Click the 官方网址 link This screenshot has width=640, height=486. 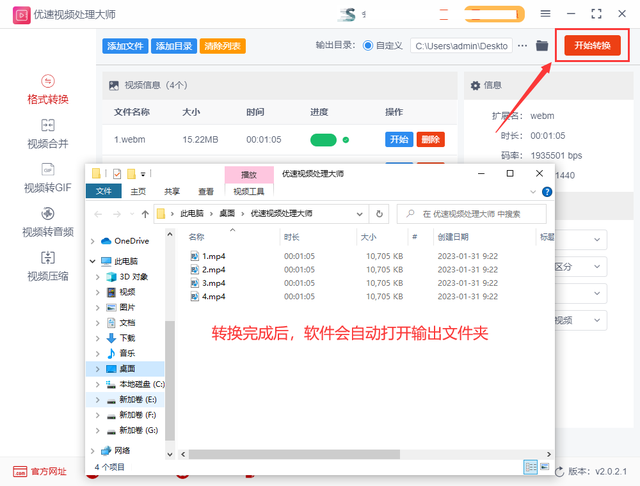pyautogui.click(x=49, y=472)
